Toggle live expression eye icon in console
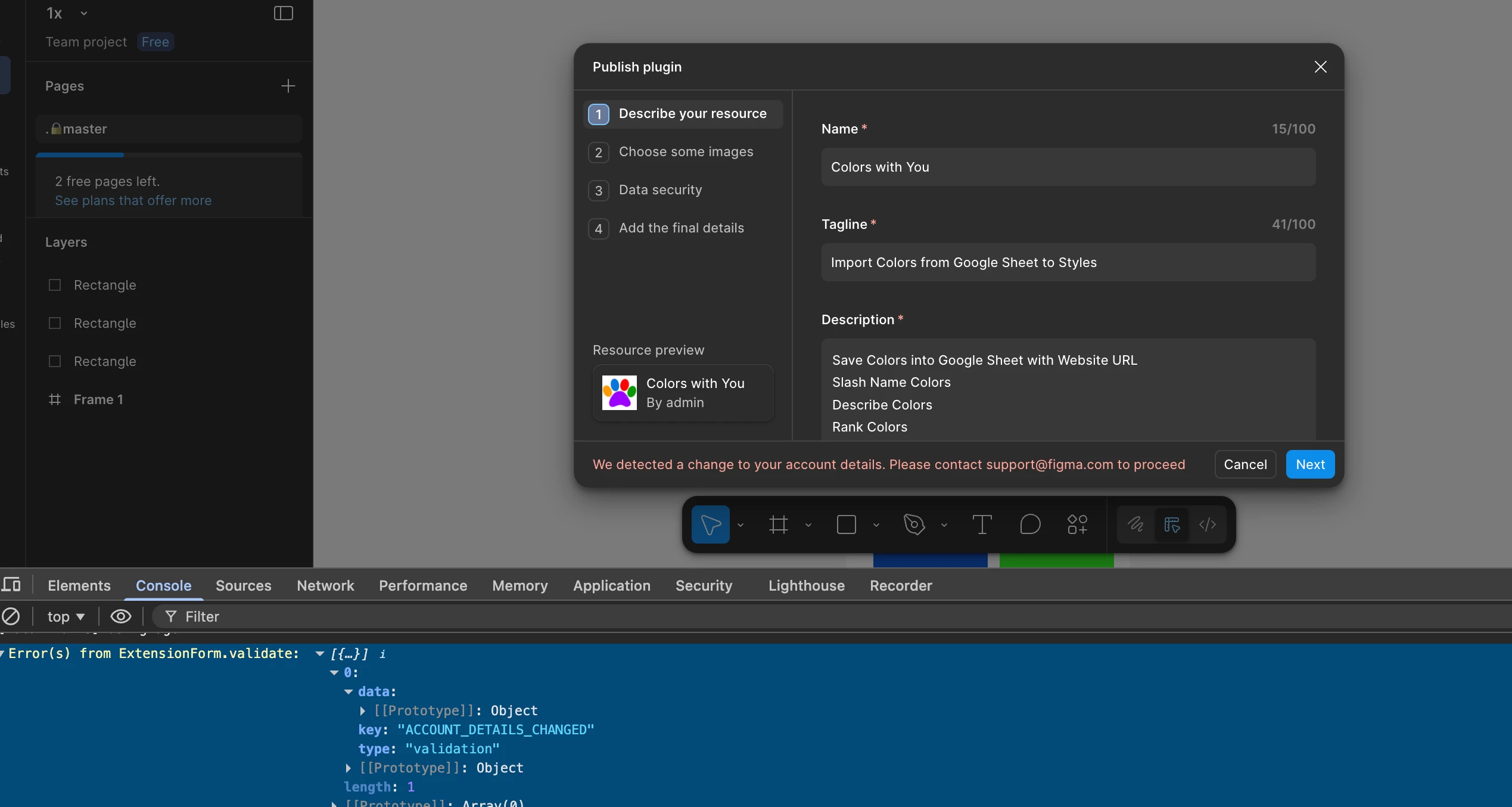 120,616
